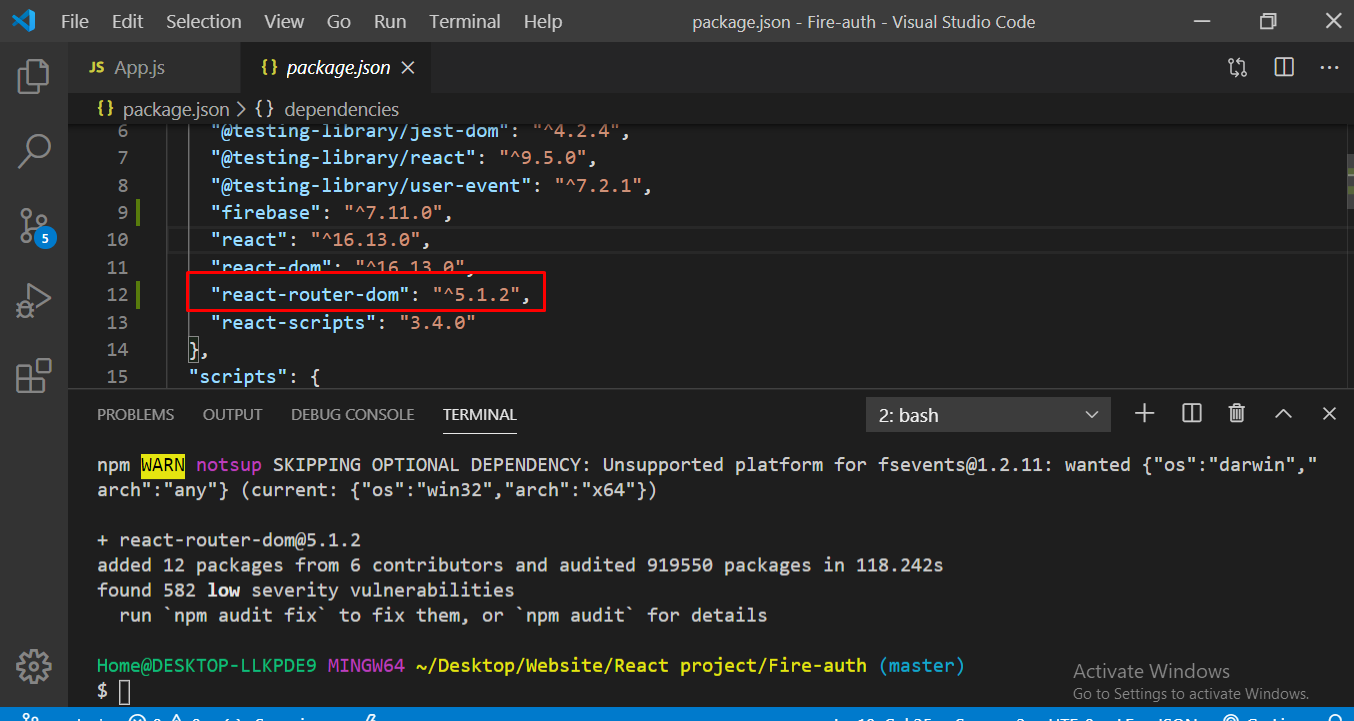1354x721 pixels.
Task: Switch to the OUTPUT panel tab
Action: [x=232, y=414]
